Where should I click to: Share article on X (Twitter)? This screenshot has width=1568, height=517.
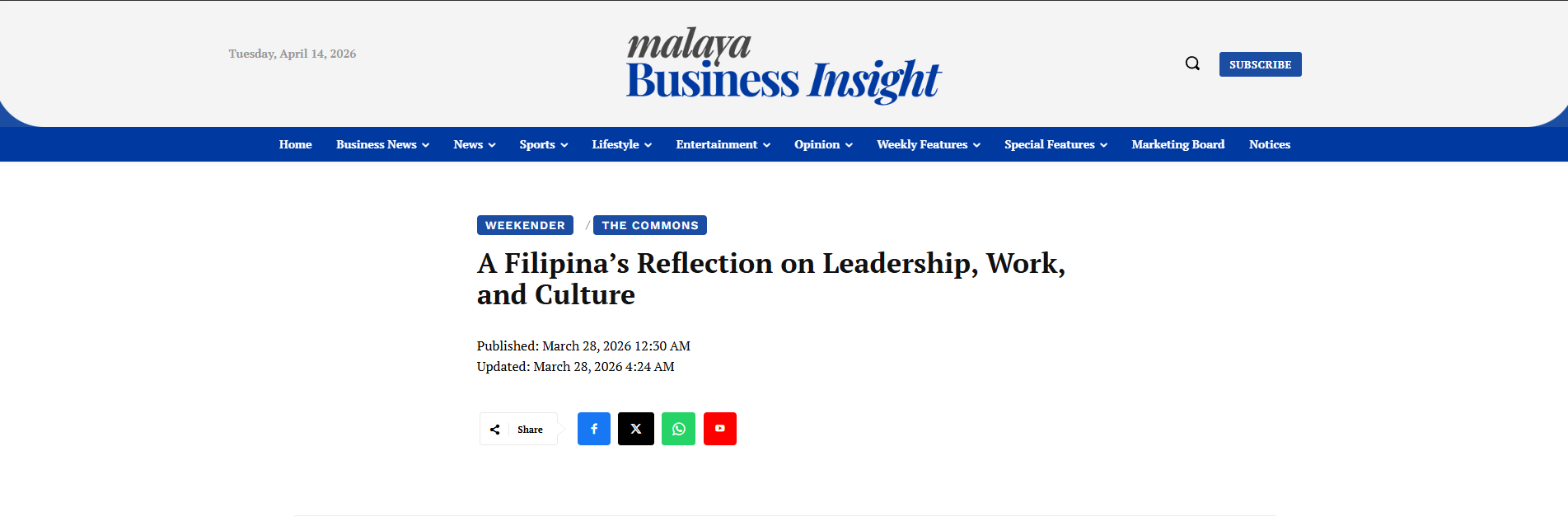tap(635, 429)
